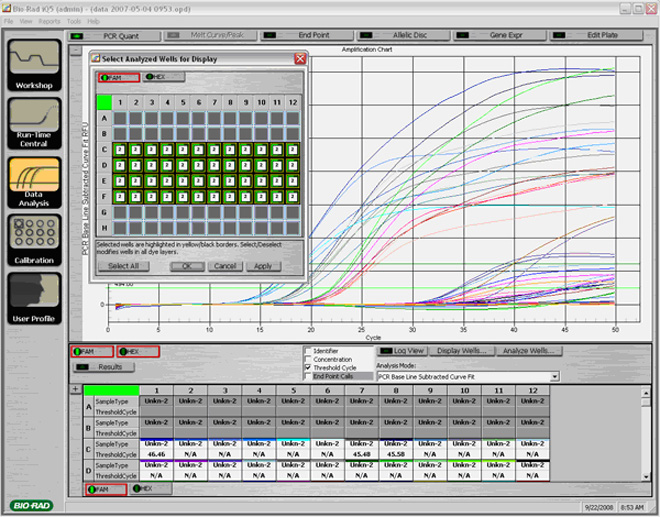
Task: Toggle the End Point Calls checkbox
Action: pyautogui.click(x=308, y=376)
